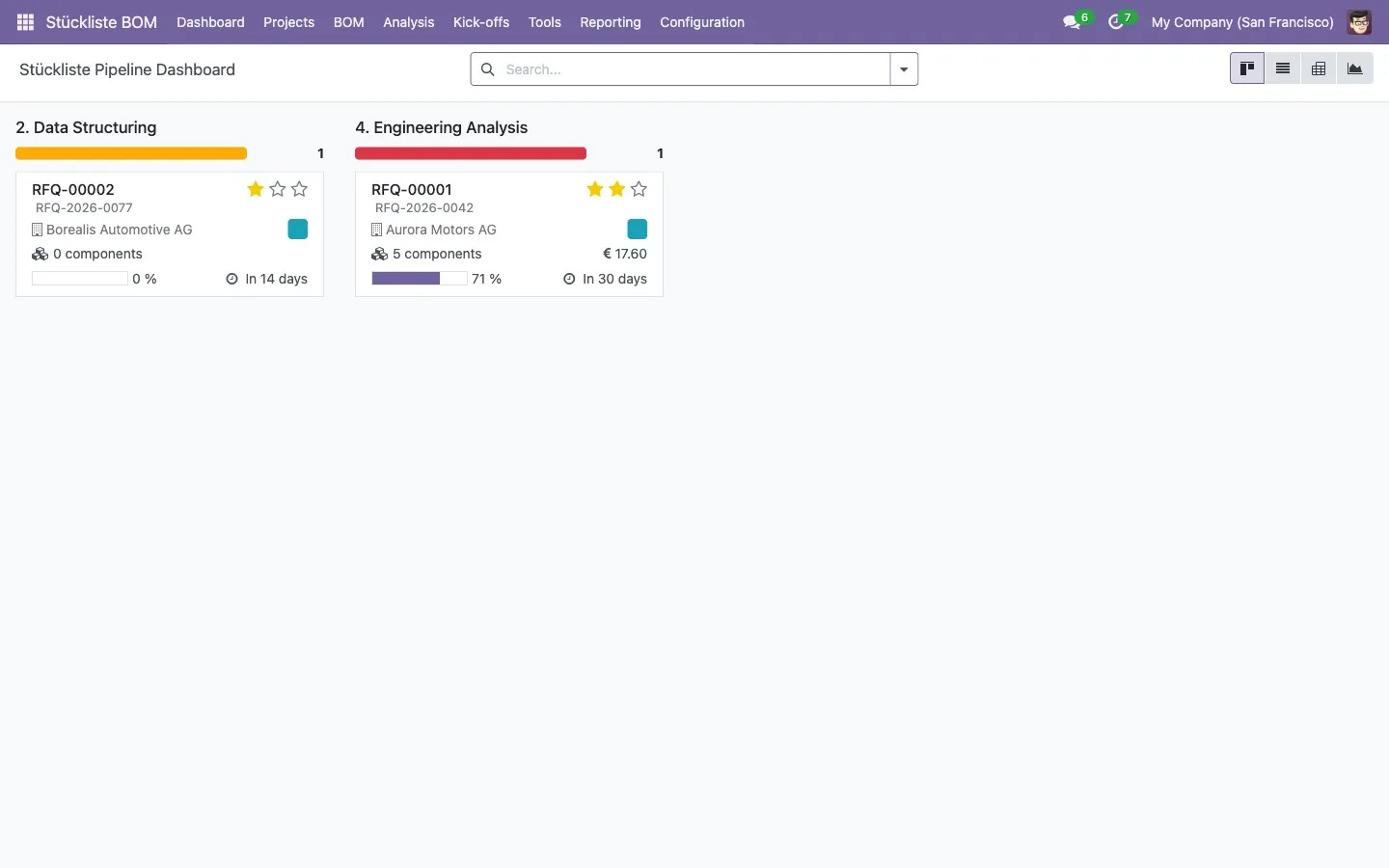
Task: Set third priority star on RFQ-00001
Action: (x=640, y=189)
